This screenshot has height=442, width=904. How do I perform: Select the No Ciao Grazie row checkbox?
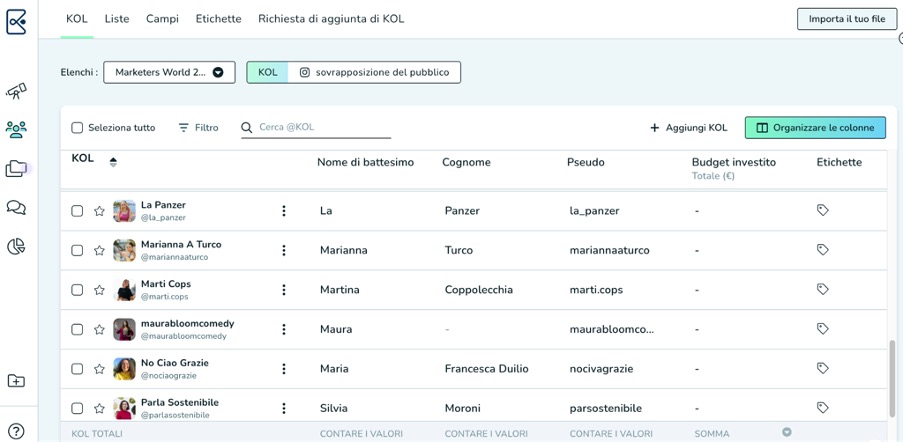click(77, 369)
